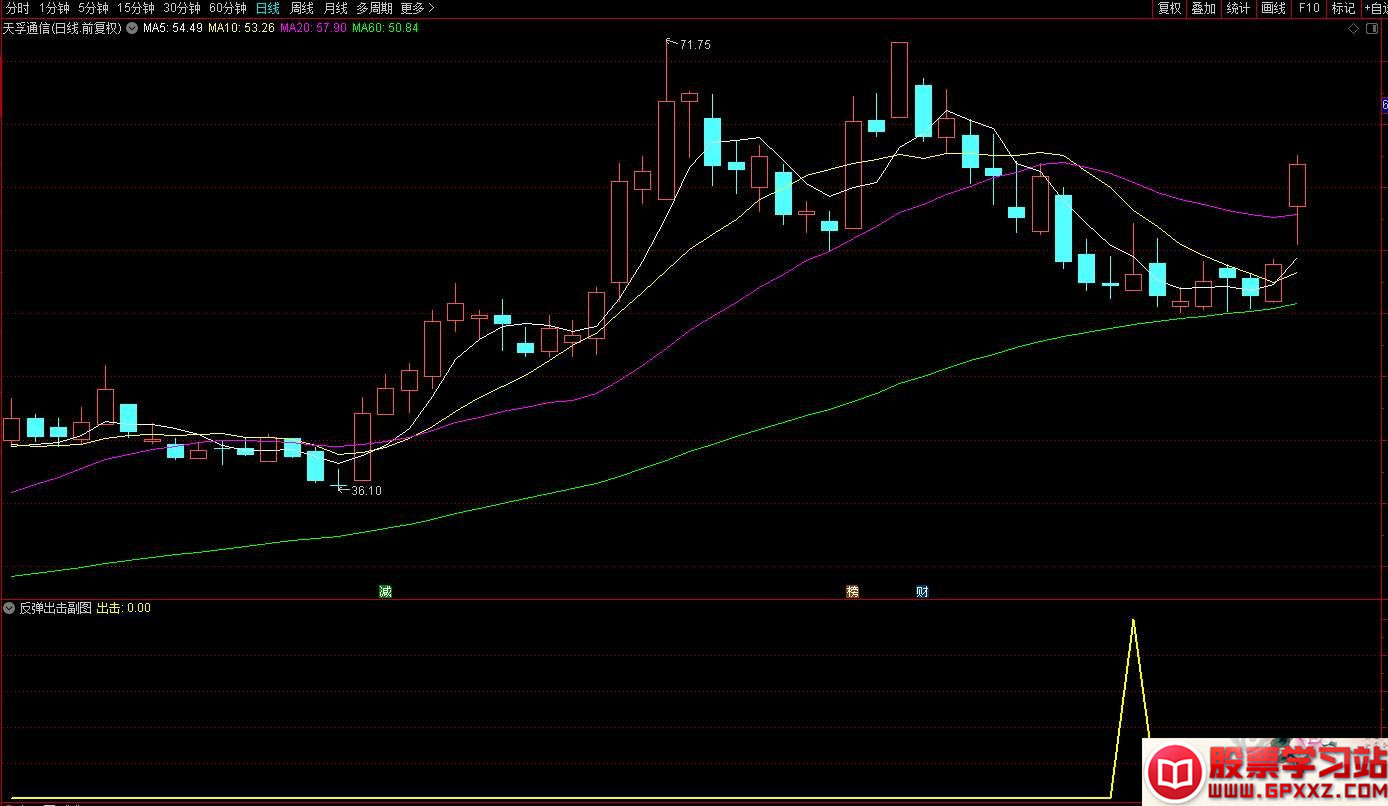Screen dimensions: 1388x806
Task: Switch to the 月线 monthly chart tab
Action: point(336,8)
